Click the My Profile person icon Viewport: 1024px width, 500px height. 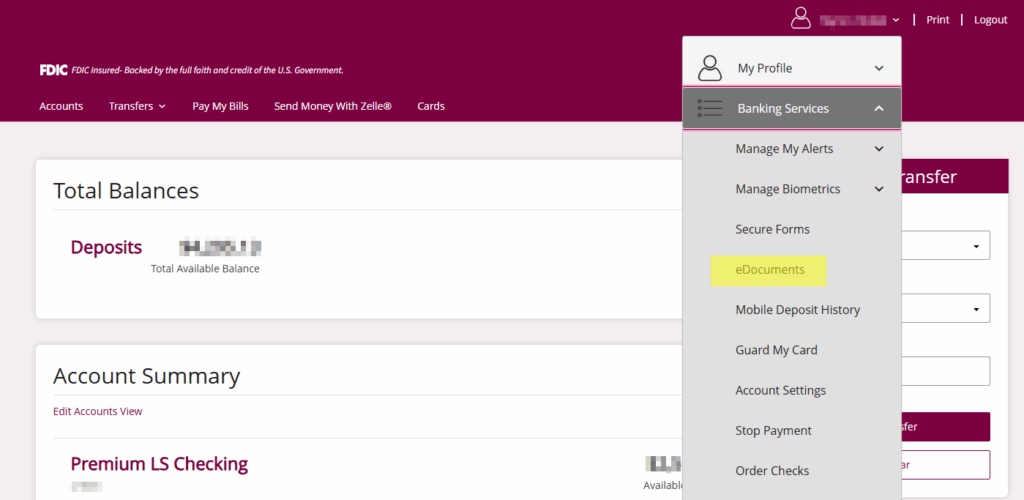[710, 68]
